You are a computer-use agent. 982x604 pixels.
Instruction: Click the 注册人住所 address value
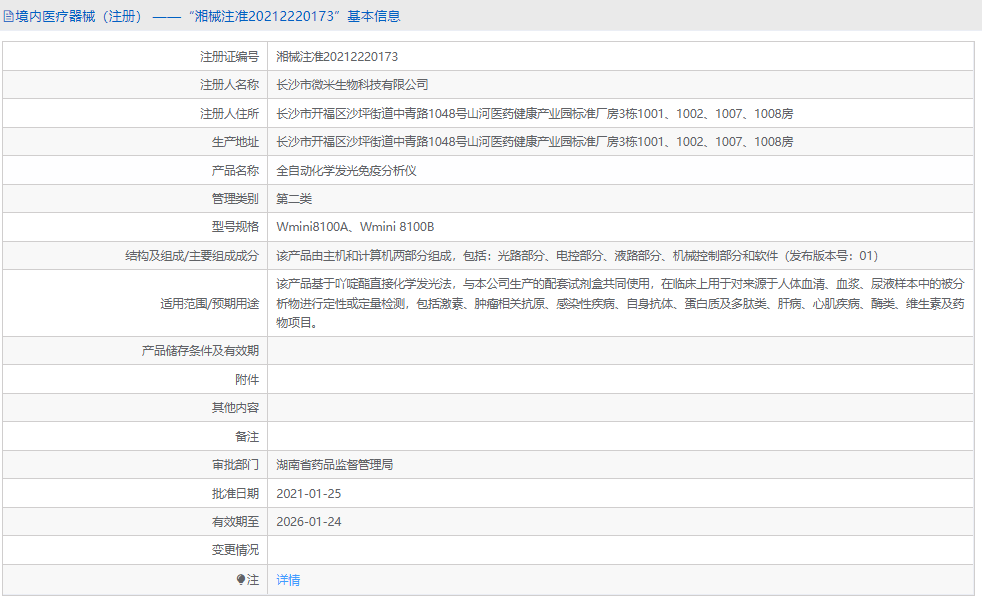pyautogui.click(x=535, y=114)
